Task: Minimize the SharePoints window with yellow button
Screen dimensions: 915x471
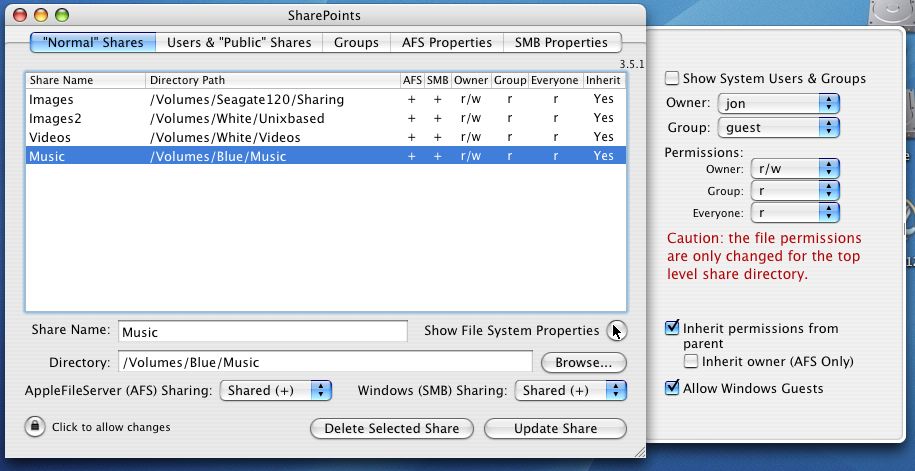Action: pos(41,15)
